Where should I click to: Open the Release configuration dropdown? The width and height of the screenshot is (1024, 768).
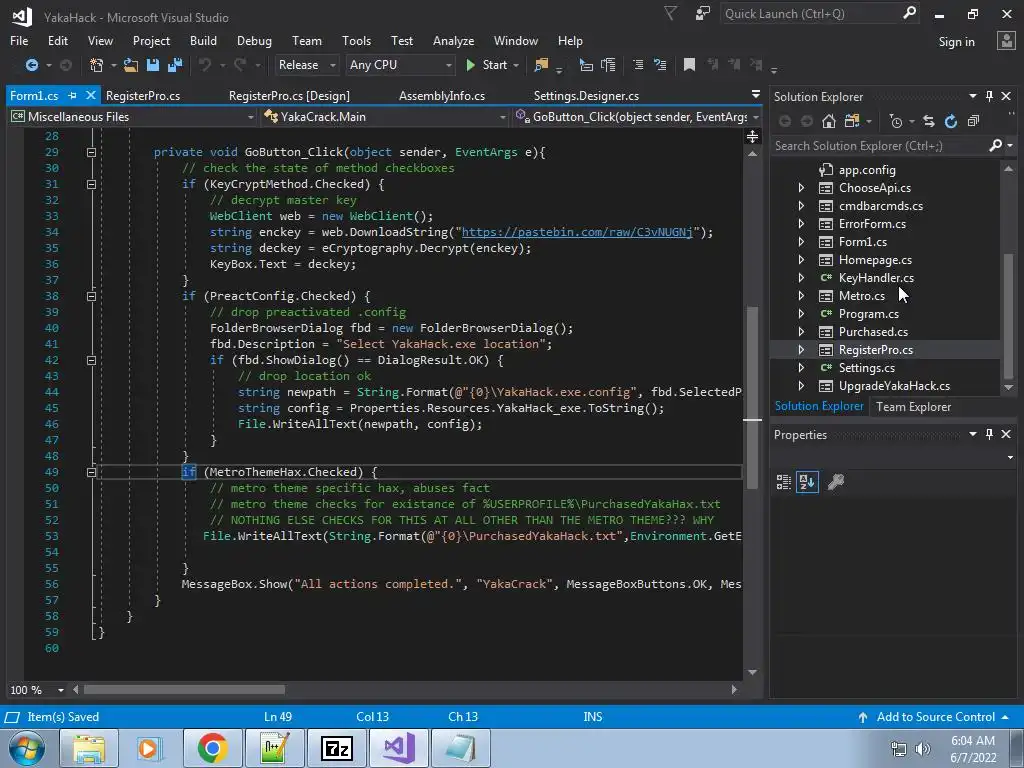click(x=306, y=65)
